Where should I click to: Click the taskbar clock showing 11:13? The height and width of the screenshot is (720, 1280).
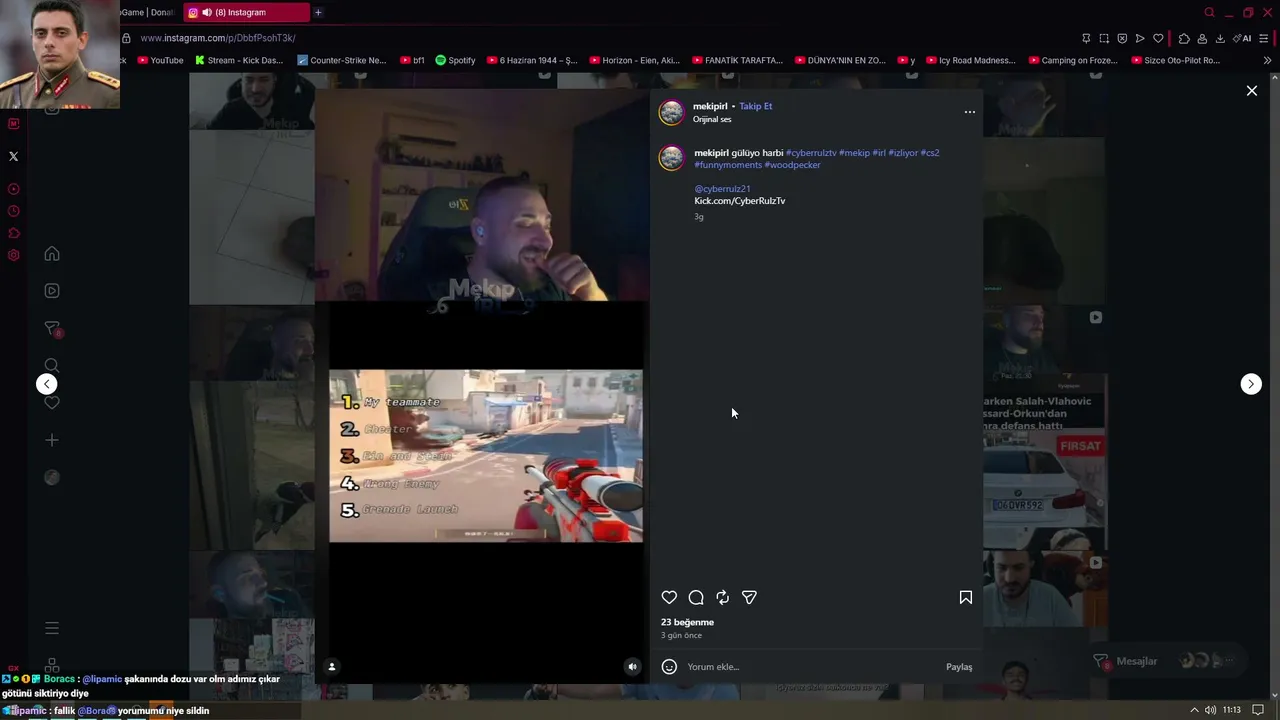(1232, 710)
